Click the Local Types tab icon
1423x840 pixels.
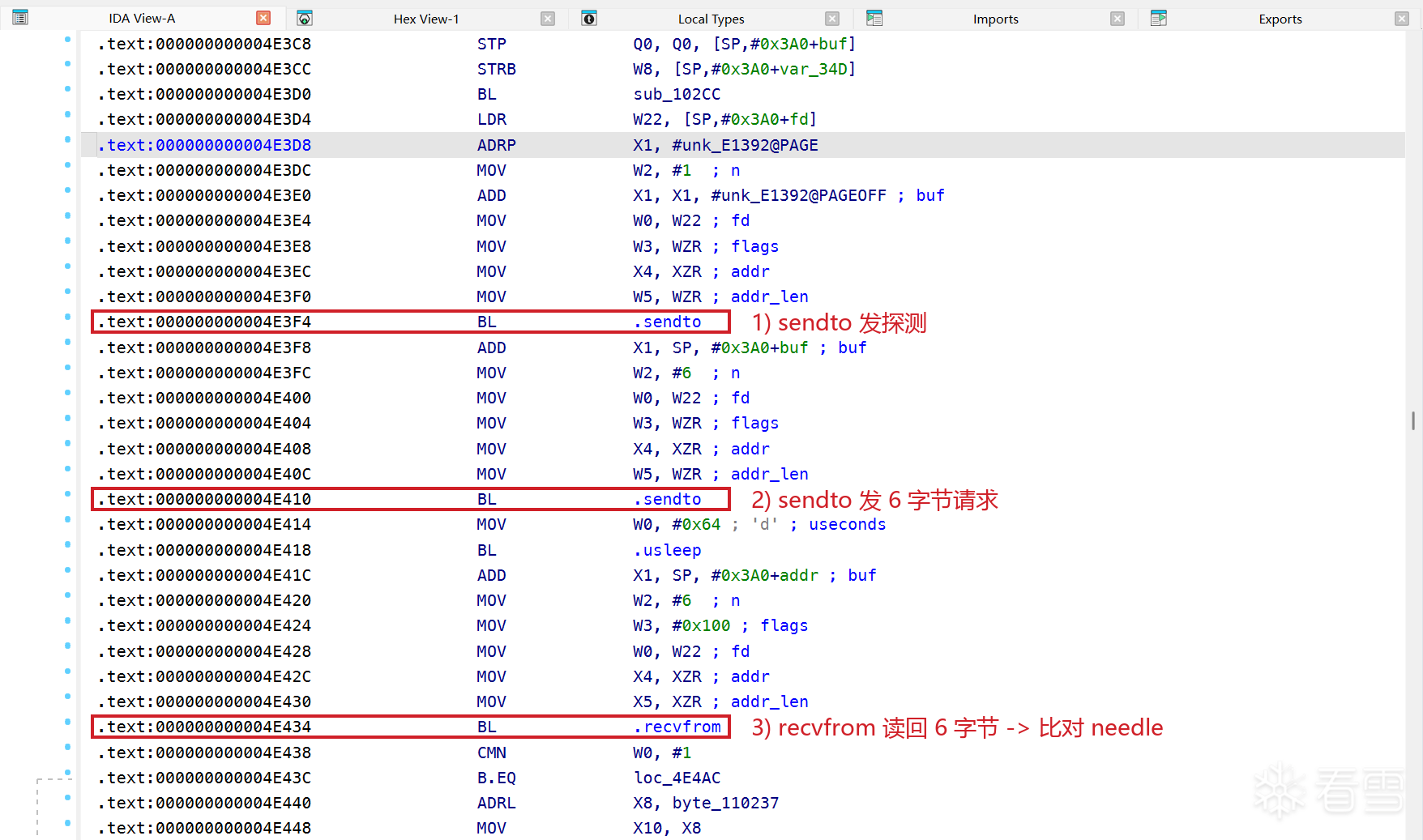click(x=589, y=19)
